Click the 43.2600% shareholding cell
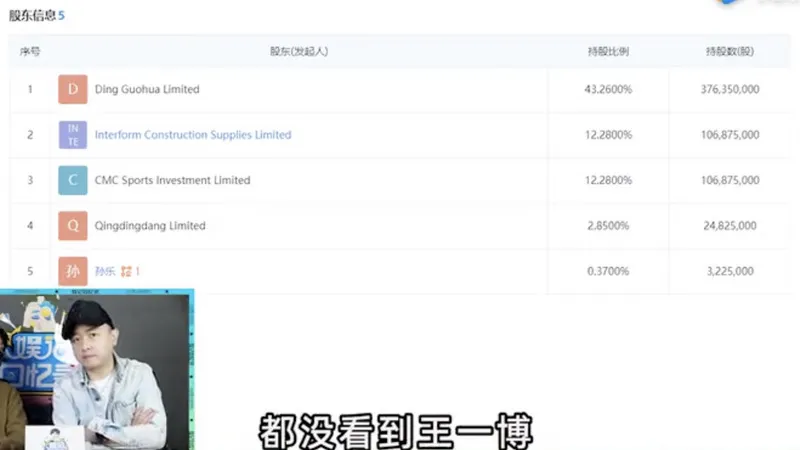 (608, 89)
